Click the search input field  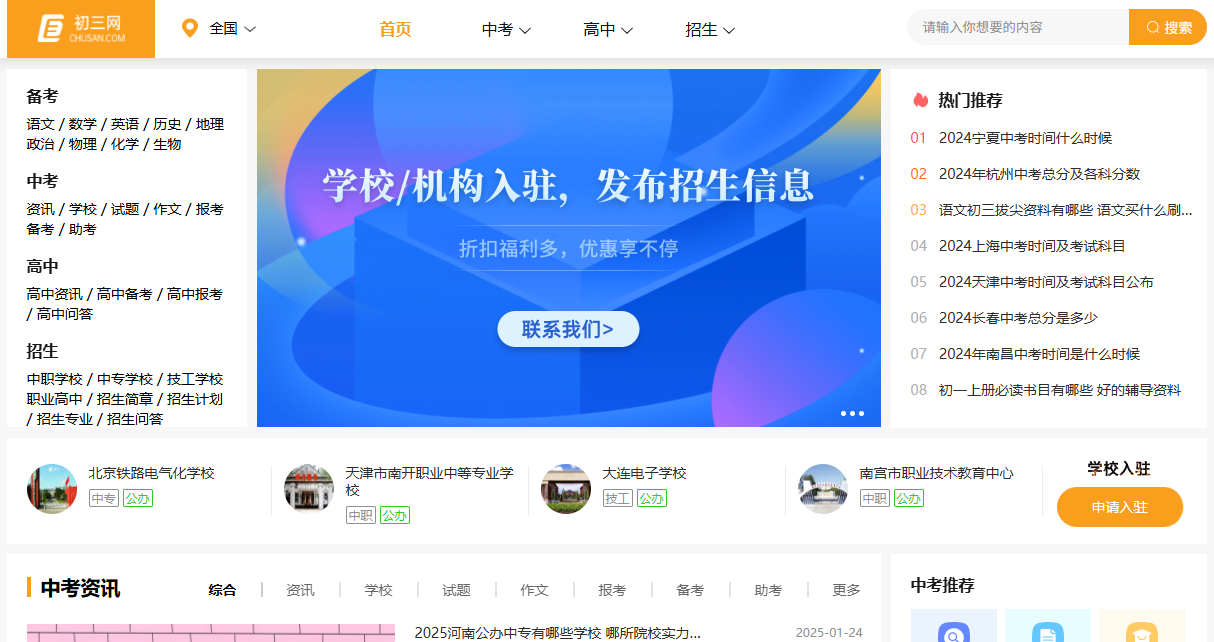click(1015, 27)
